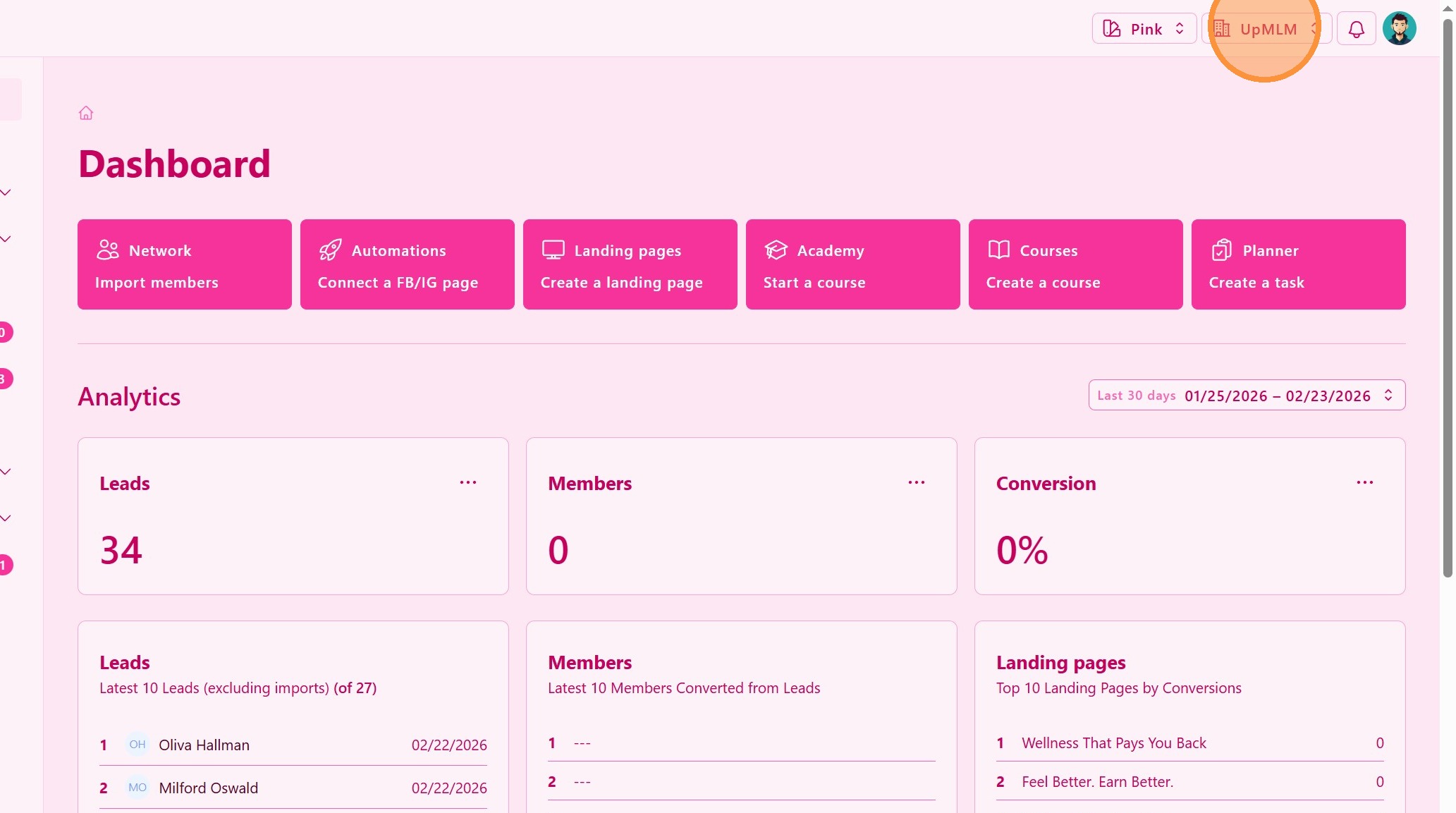Click the Create a landing page link
The height and width of the screenshot is (813, 1456).
pos(621,283)
